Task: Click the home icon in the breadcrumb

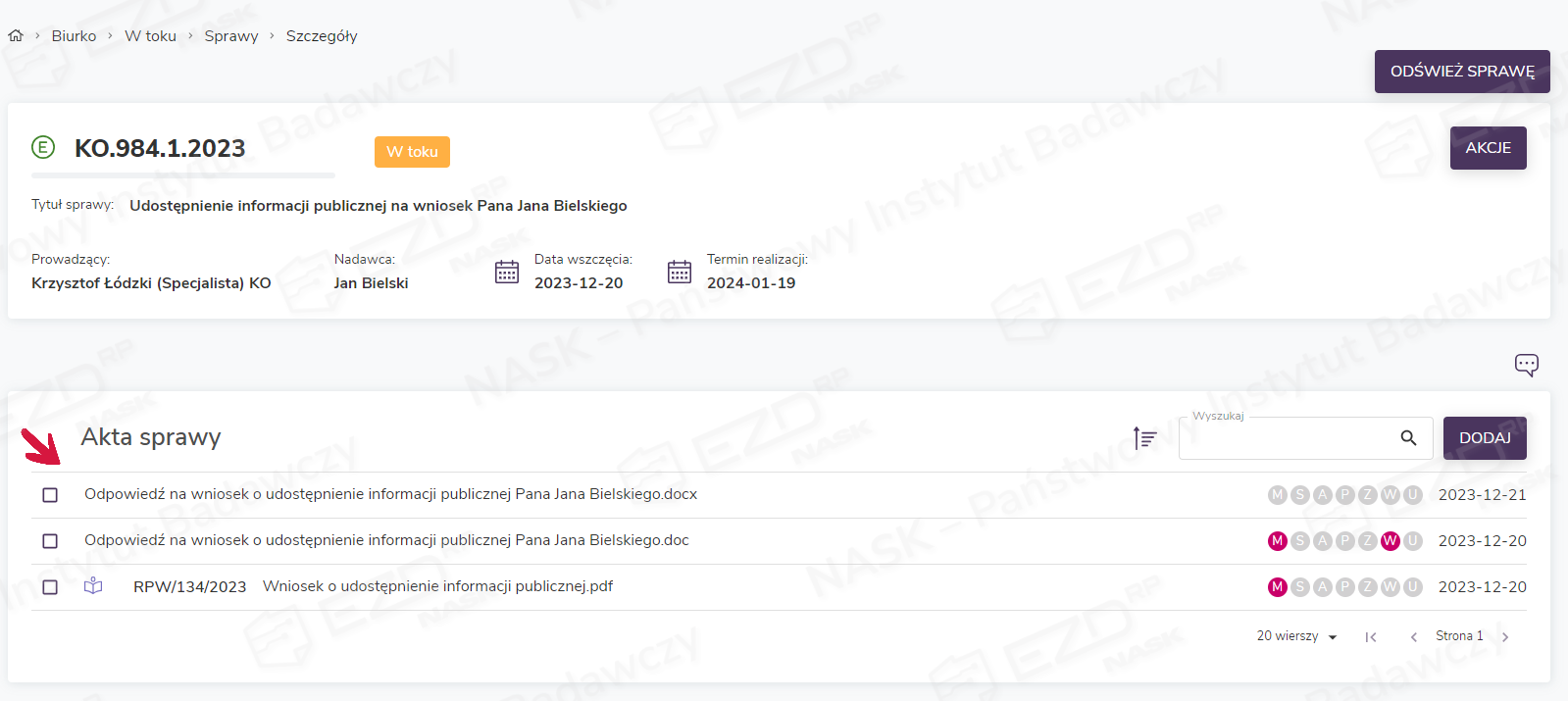Action: coord(16,36)
